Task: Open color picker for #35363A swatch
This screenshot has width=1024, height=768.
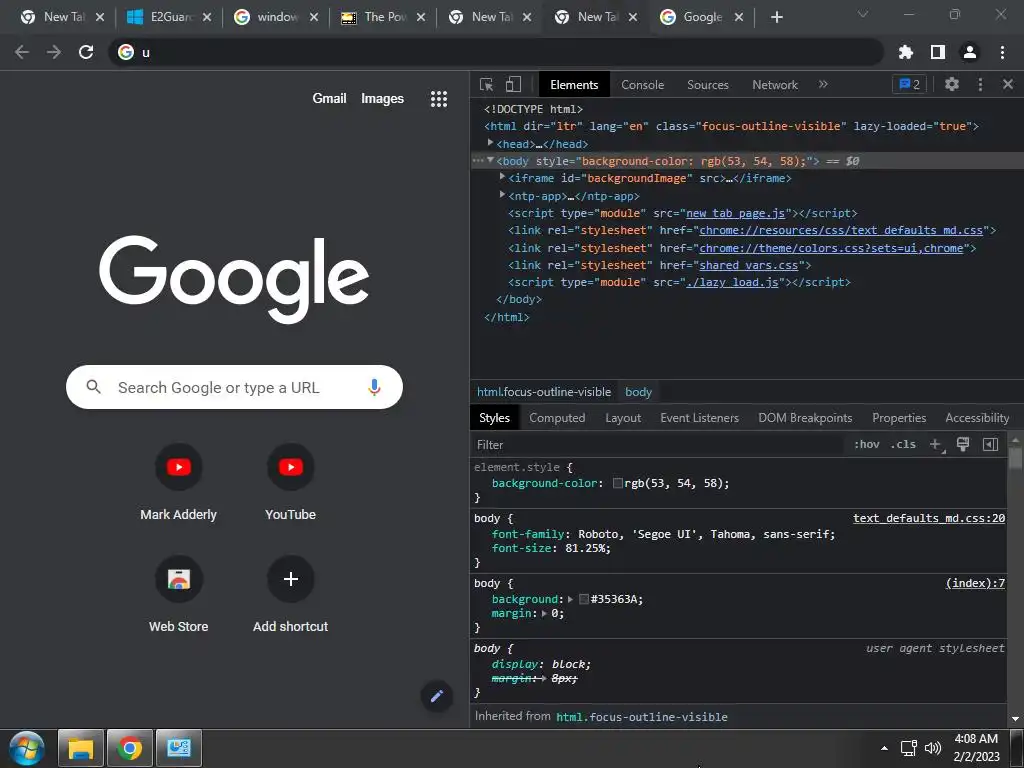Action: tap(584, 599)
